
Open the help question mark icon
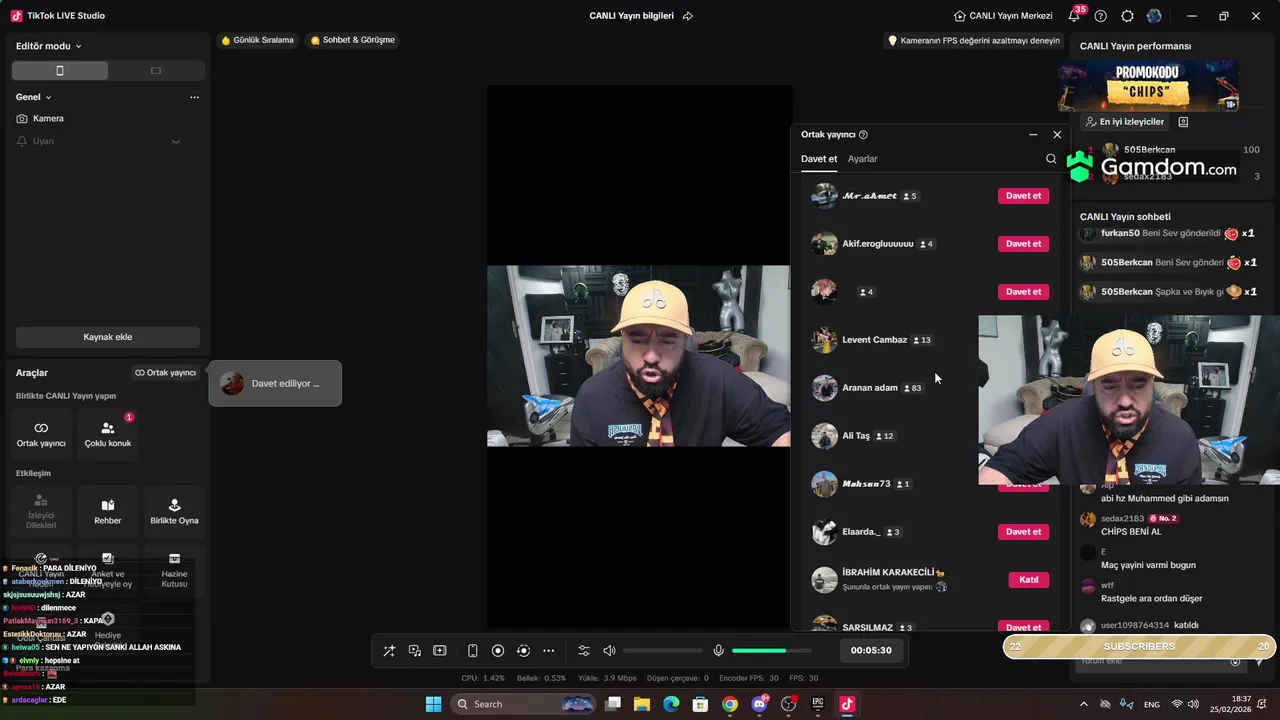click(x=1101, y=16)
